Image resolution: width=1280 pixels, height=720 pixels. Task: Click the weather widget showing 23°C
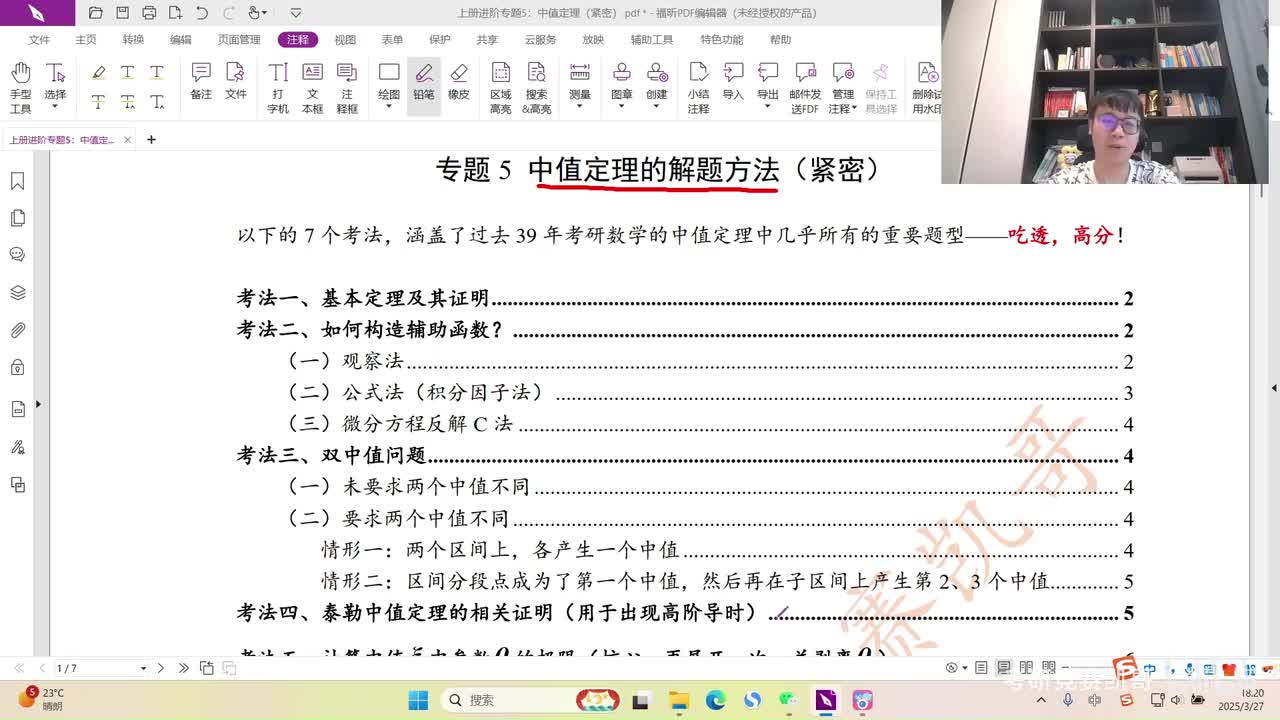pos(42,699)
